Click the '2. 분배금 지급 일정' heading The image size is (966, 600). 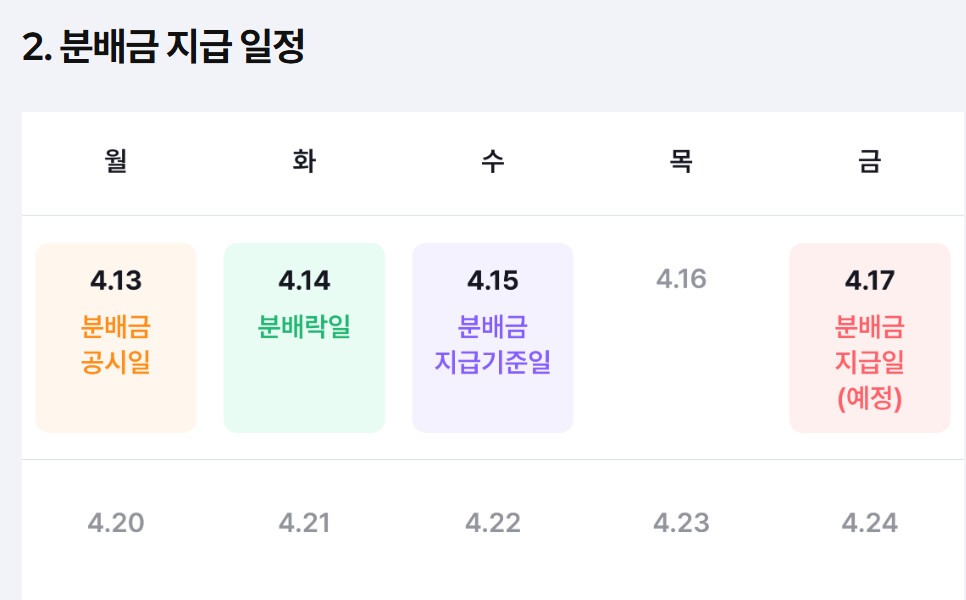coord(163,47)
